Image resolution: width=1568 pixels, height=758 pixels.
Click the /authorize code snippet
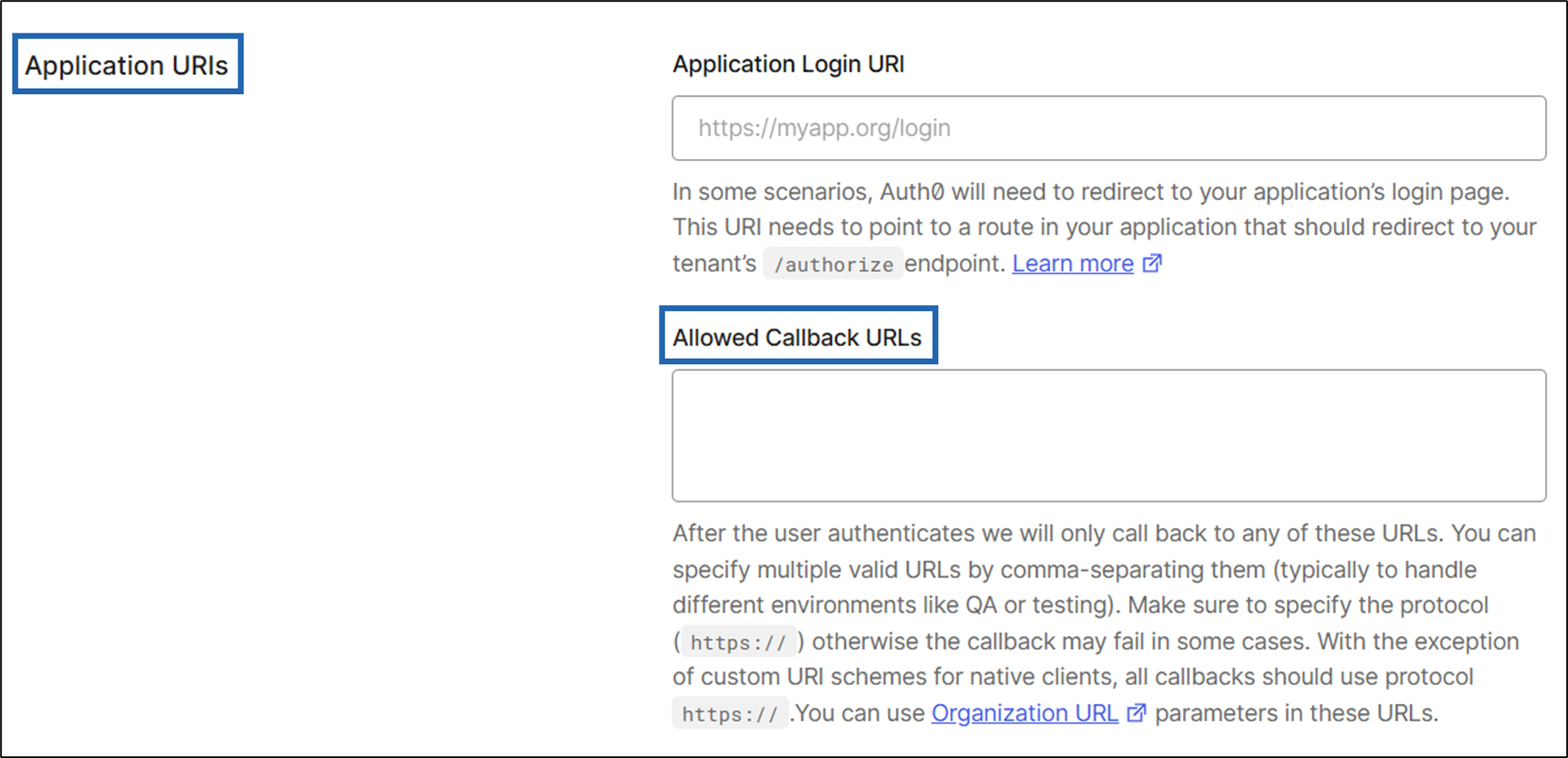pos(833,264)
